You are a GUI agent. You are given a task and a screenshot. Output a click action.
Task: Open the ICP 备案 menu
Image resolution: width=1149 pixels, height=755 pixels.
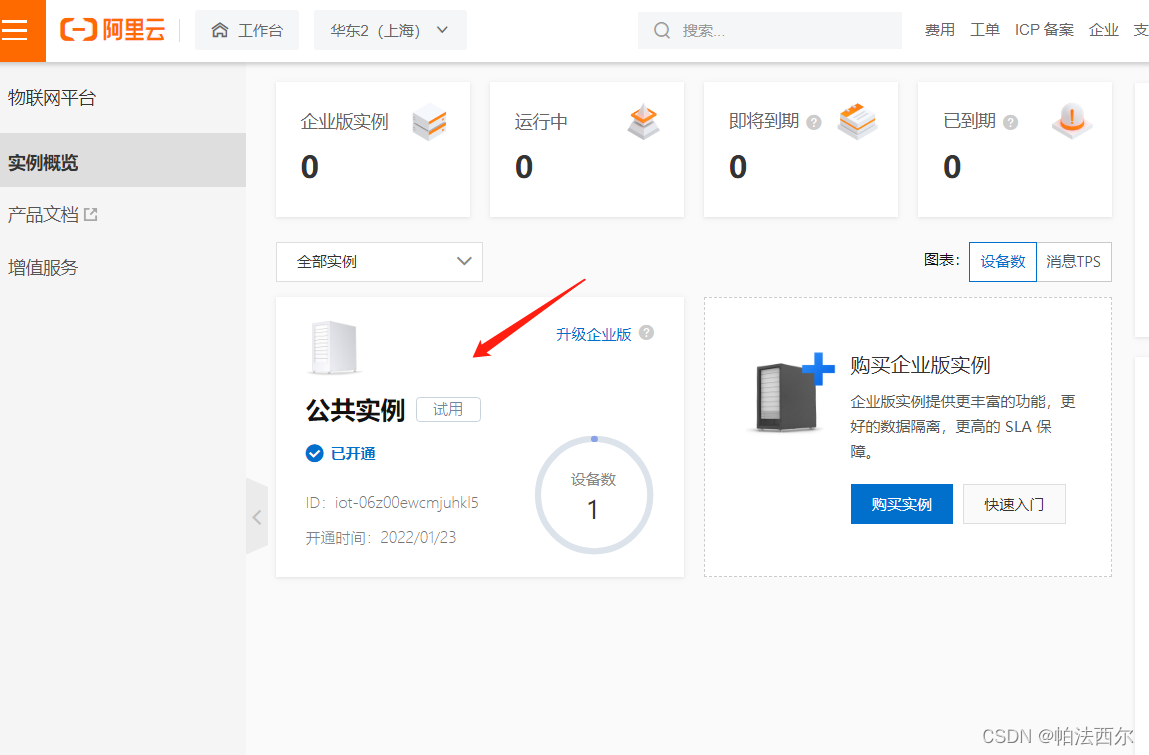[x=1044, y=30]
